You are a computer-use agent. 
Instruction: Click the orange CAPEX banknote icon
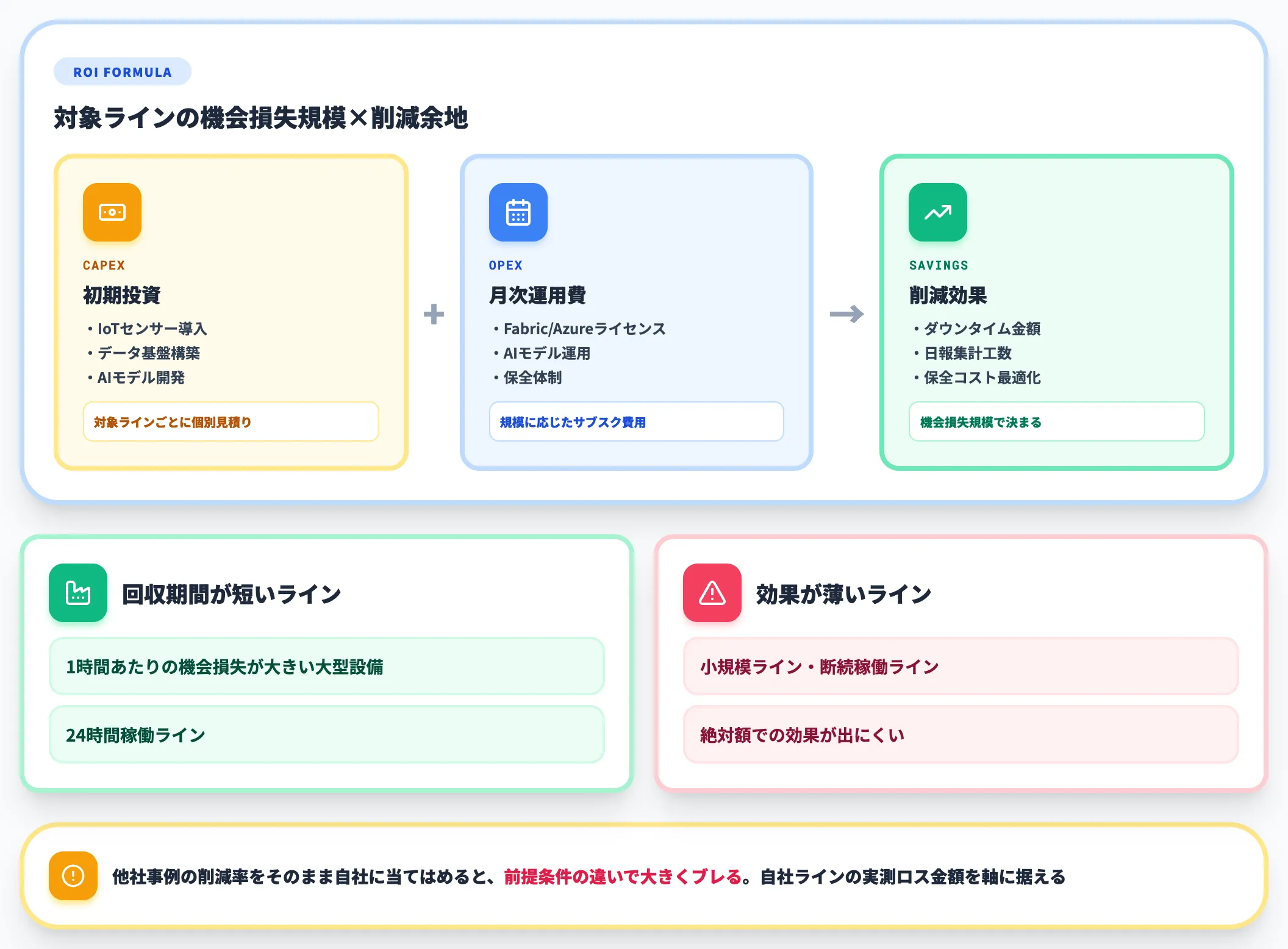[112, 212]
